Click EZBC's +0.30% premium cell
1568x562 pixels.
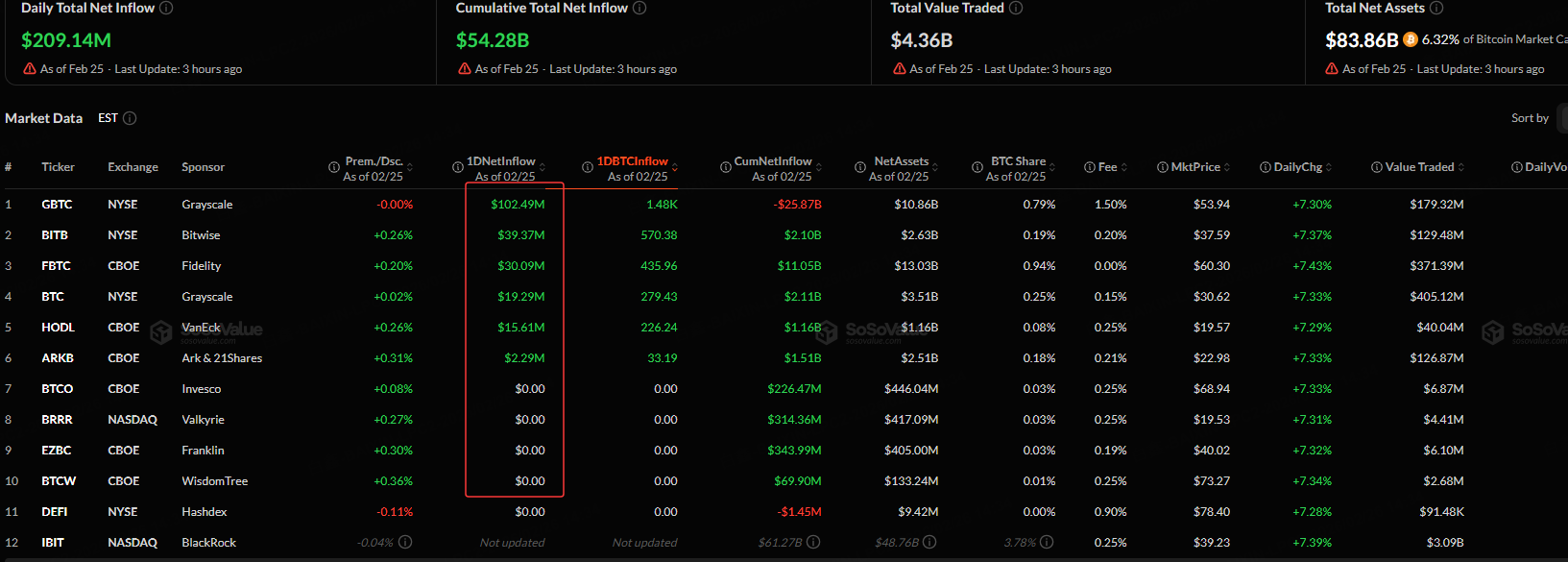coord(394,451)
